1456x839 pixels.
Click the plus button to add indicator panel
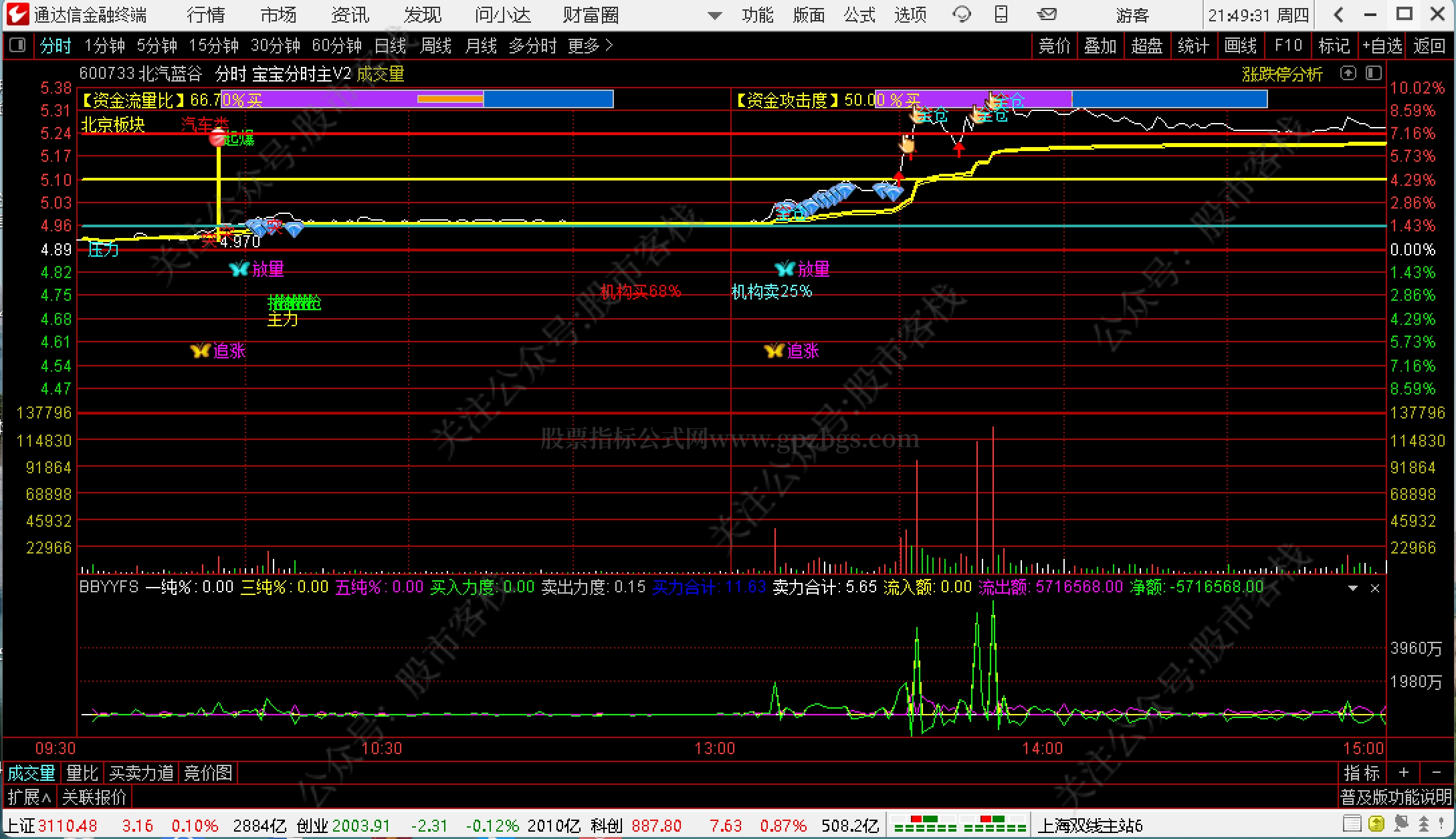pos(1403,773)
